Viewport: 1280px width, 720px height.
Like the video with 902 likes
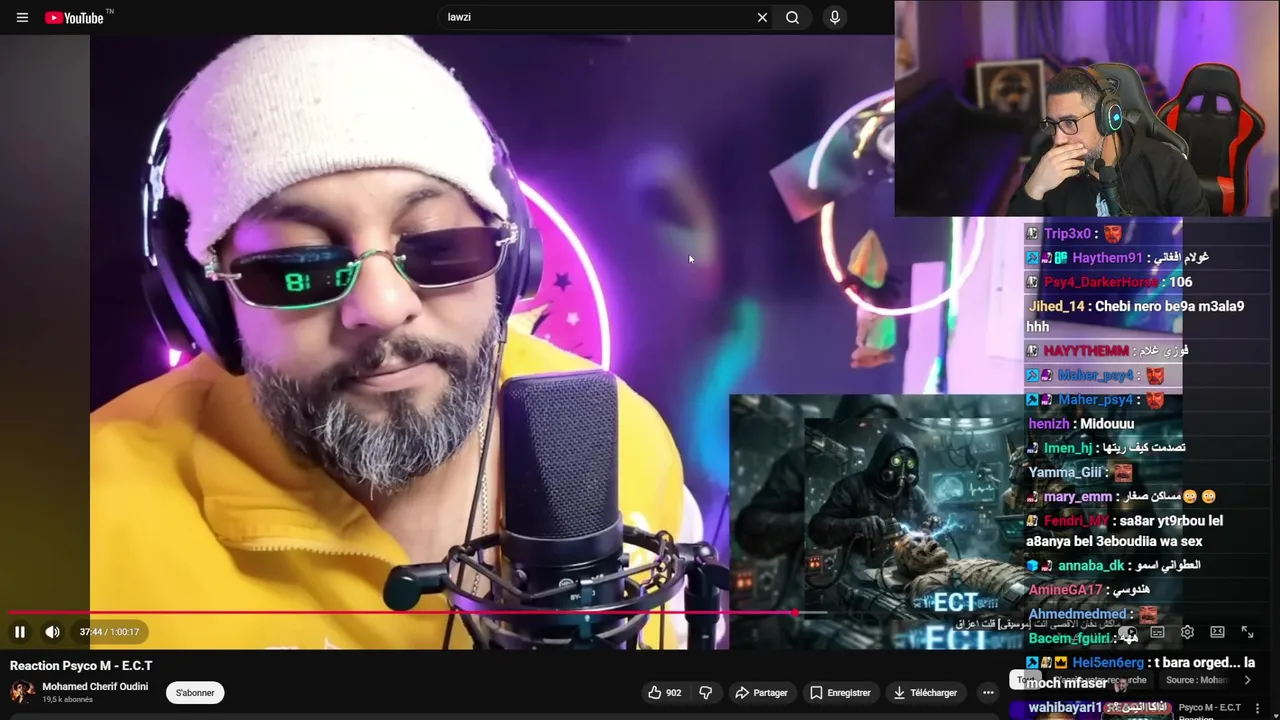[x=664, y=692]
